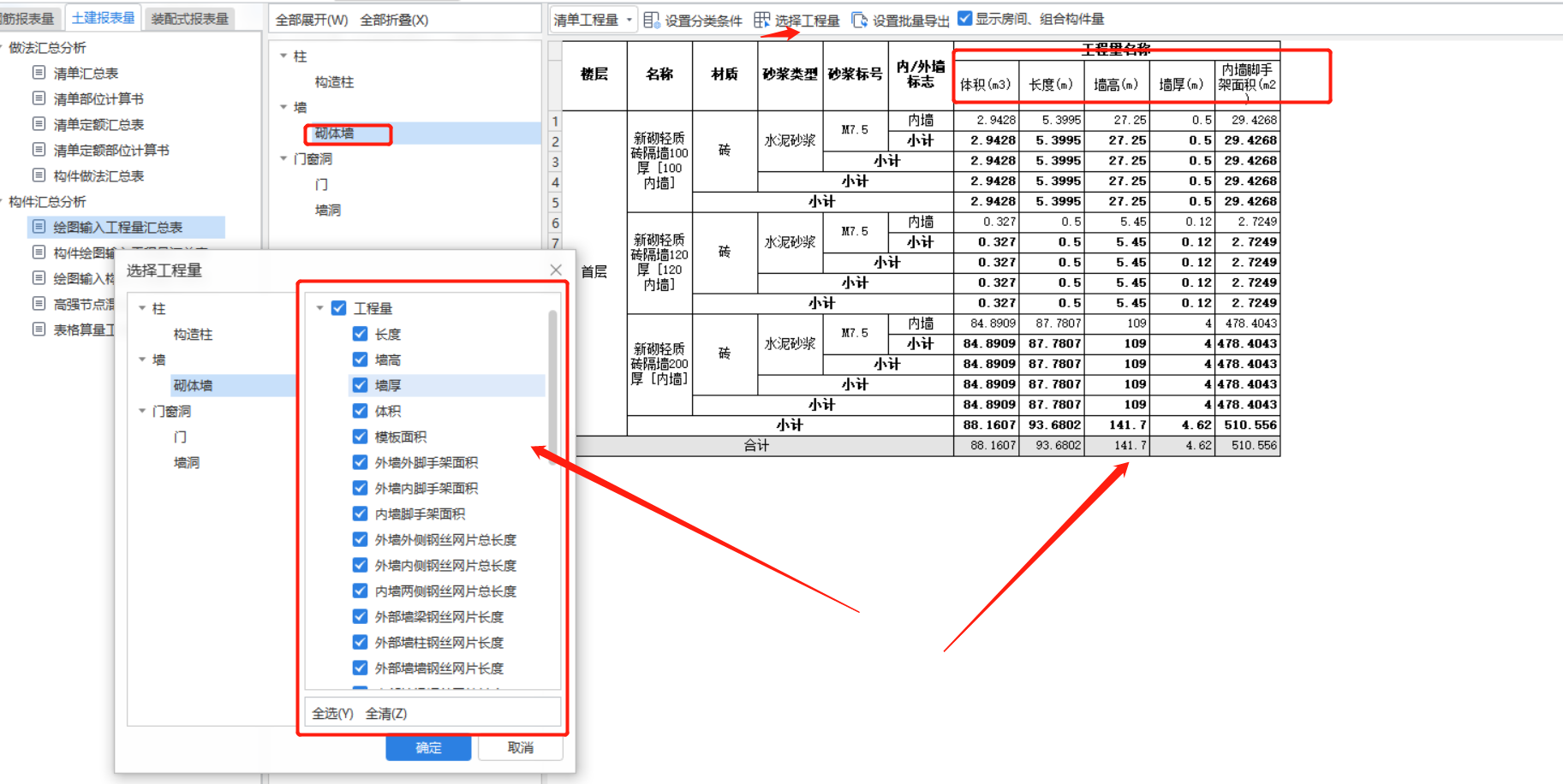Screen dimensions: 1563x784
Task: Click cell value 510.556 in 小计 row
Action: click(x=1248, y=425)
